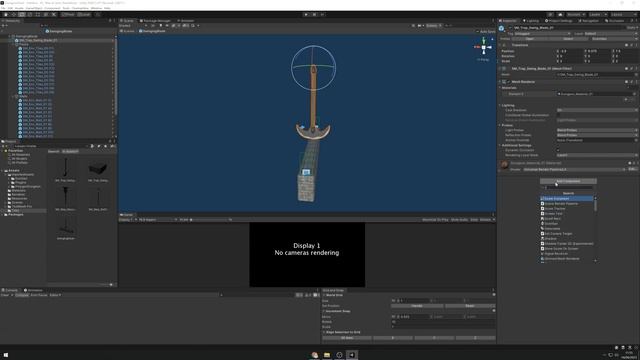Click the Unity icon in taskbar

point(352,355)
